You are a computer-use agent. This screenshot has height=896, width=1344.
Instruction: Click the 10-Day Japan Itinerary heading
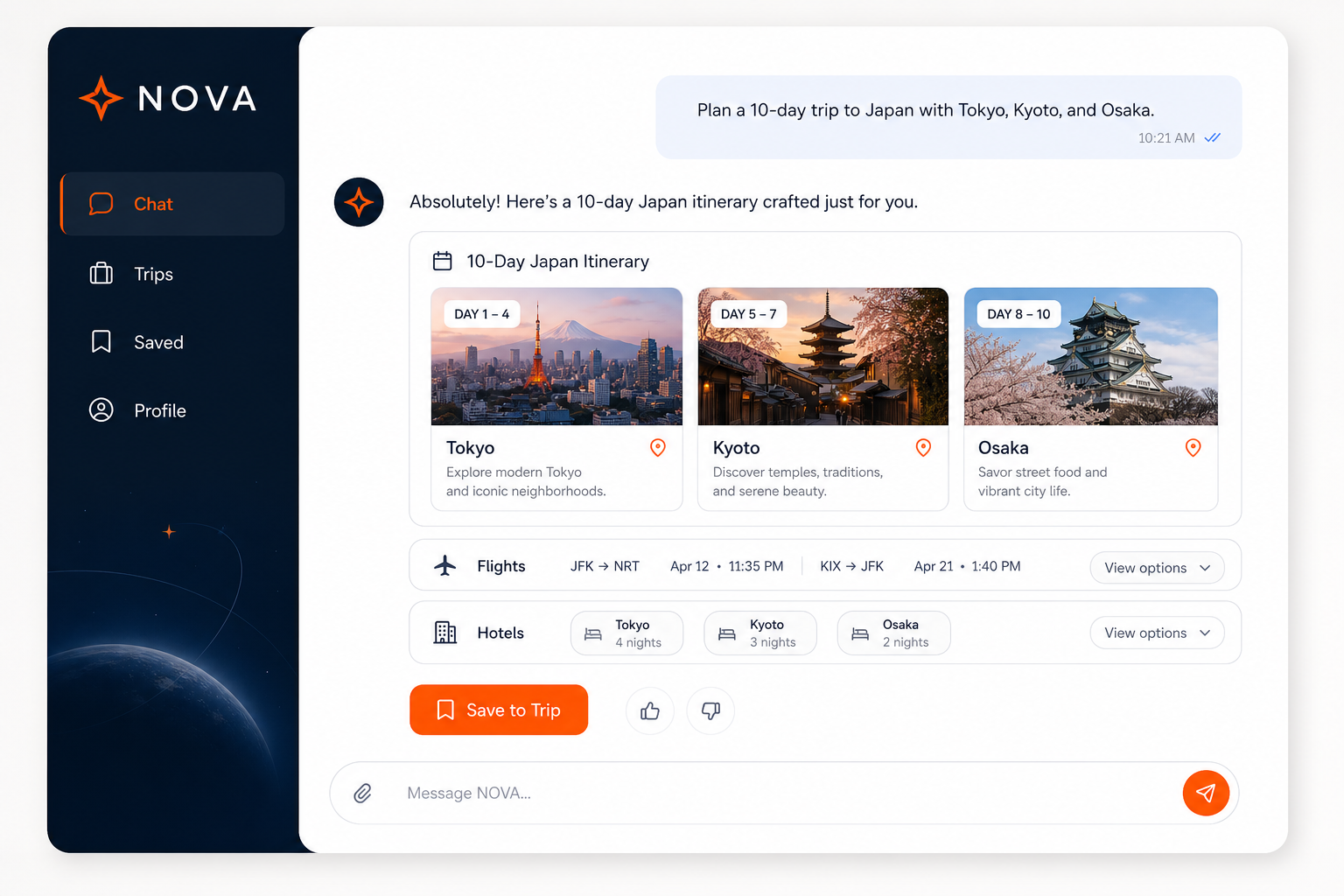click(557, 262)
